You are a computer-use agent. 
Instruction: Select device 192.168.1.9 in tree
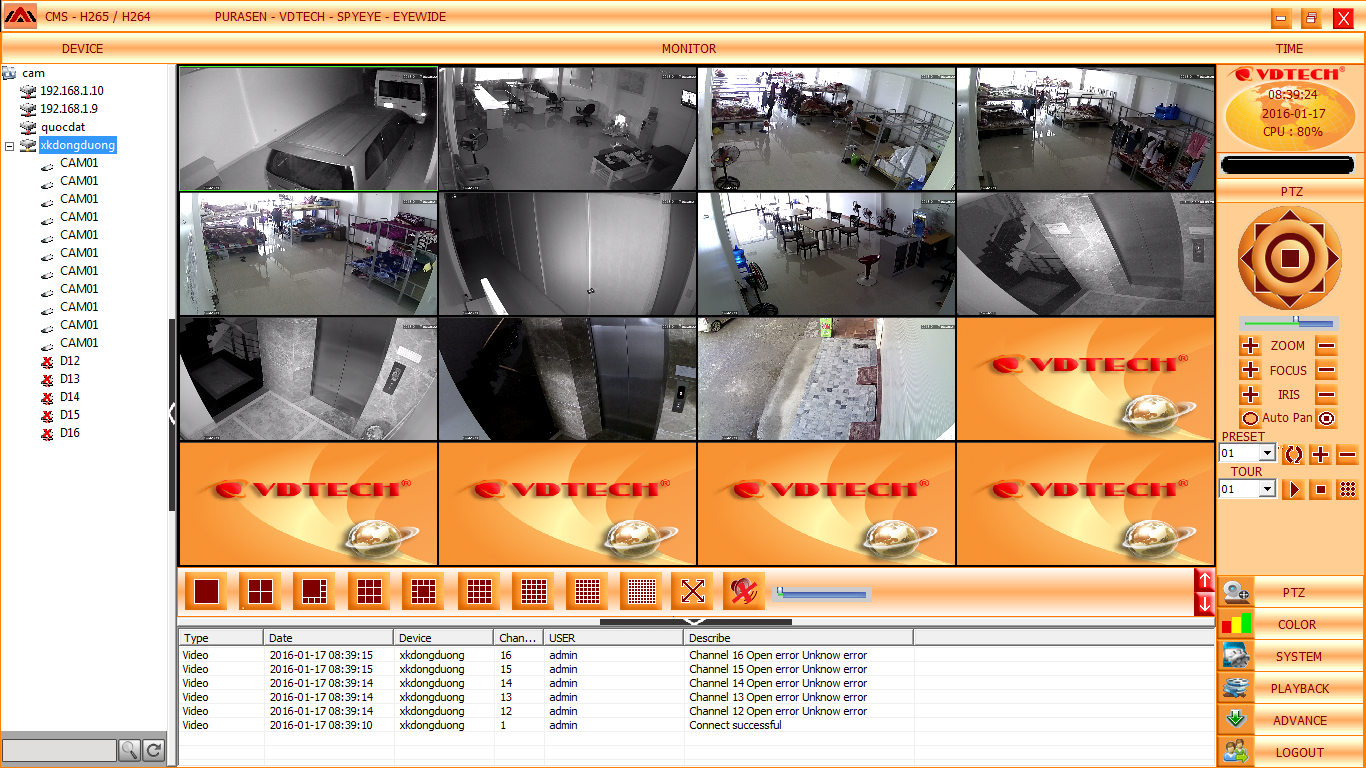(x=68, y=109)
